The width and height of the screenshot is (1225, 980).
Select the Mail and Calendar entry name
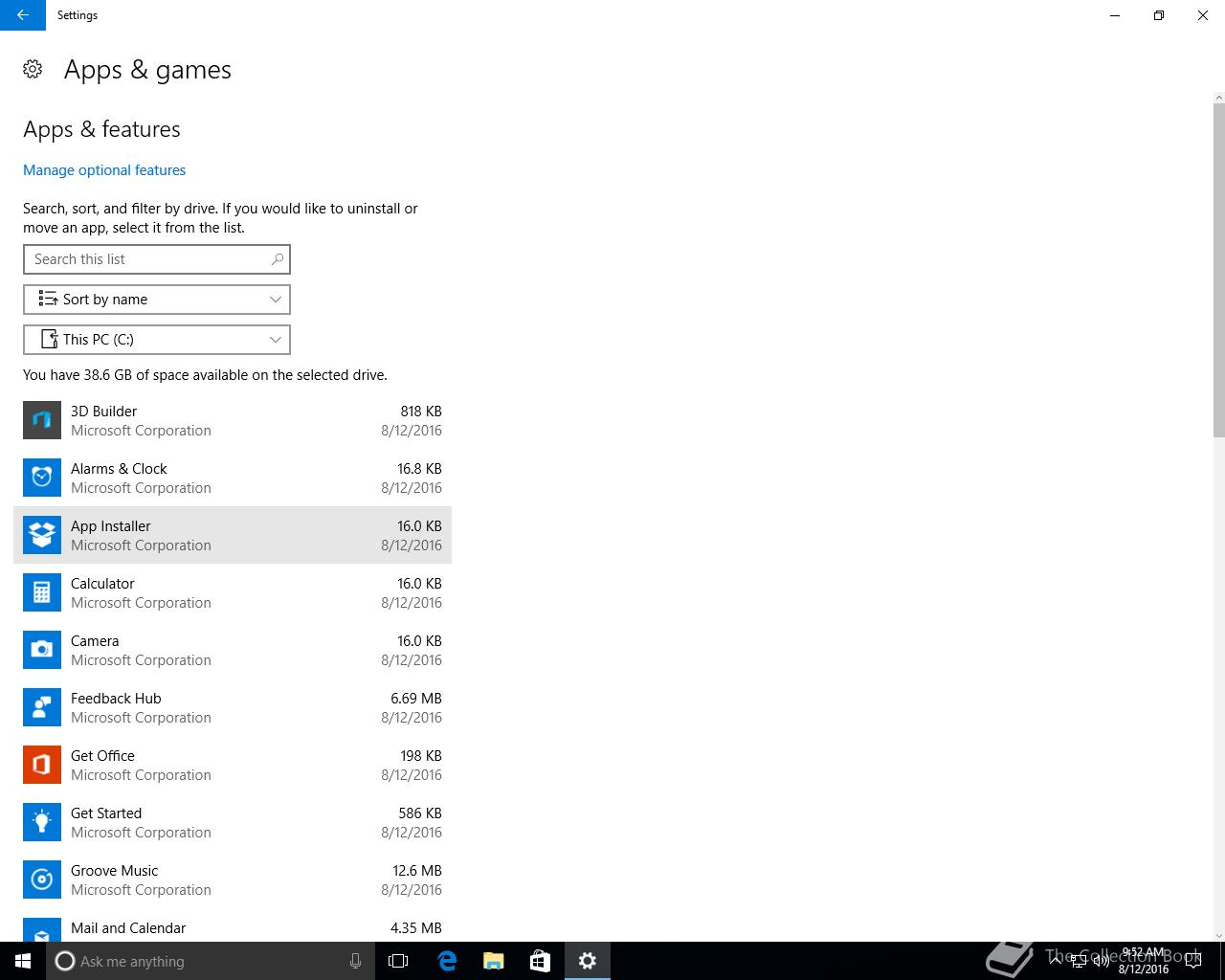pyautogui.click(x=128, y=928)
